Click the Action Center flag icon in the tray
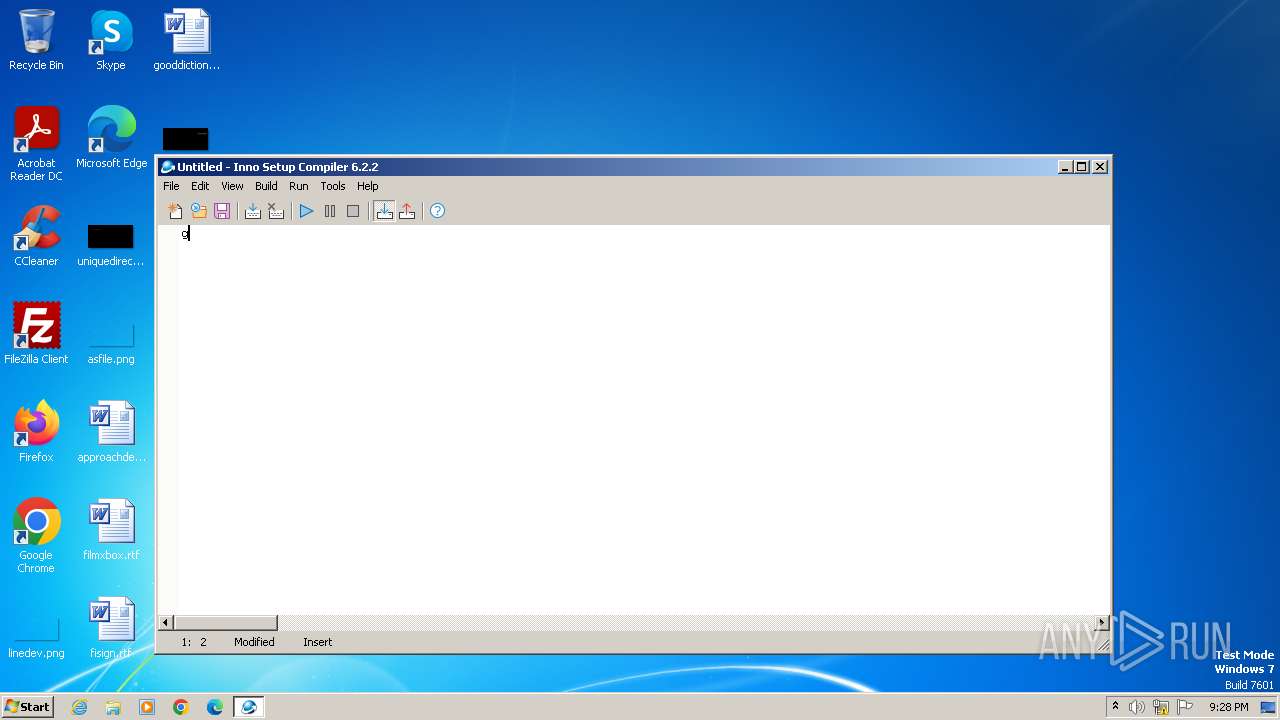1280x720 pixels. [1185, 707]
